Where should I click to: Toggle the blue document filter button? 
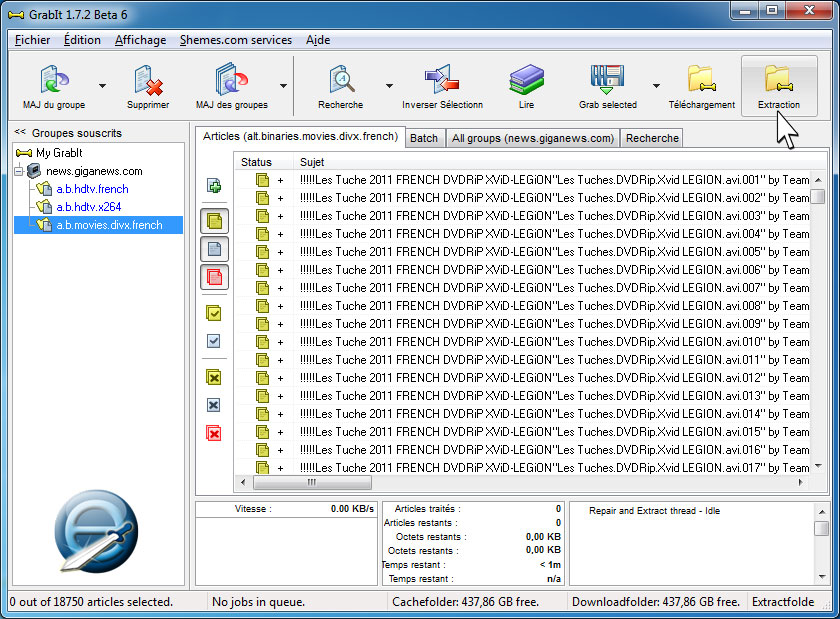coord(214,249)
